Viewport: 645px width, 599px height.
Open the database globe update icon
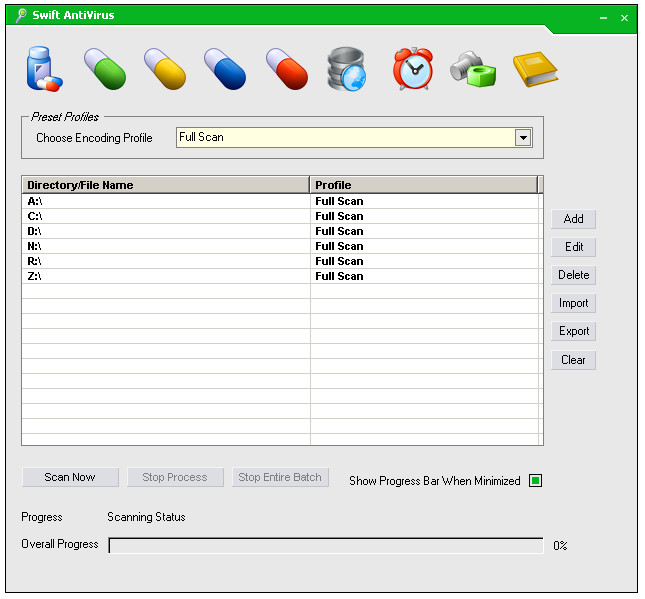[x=347, y=69]
